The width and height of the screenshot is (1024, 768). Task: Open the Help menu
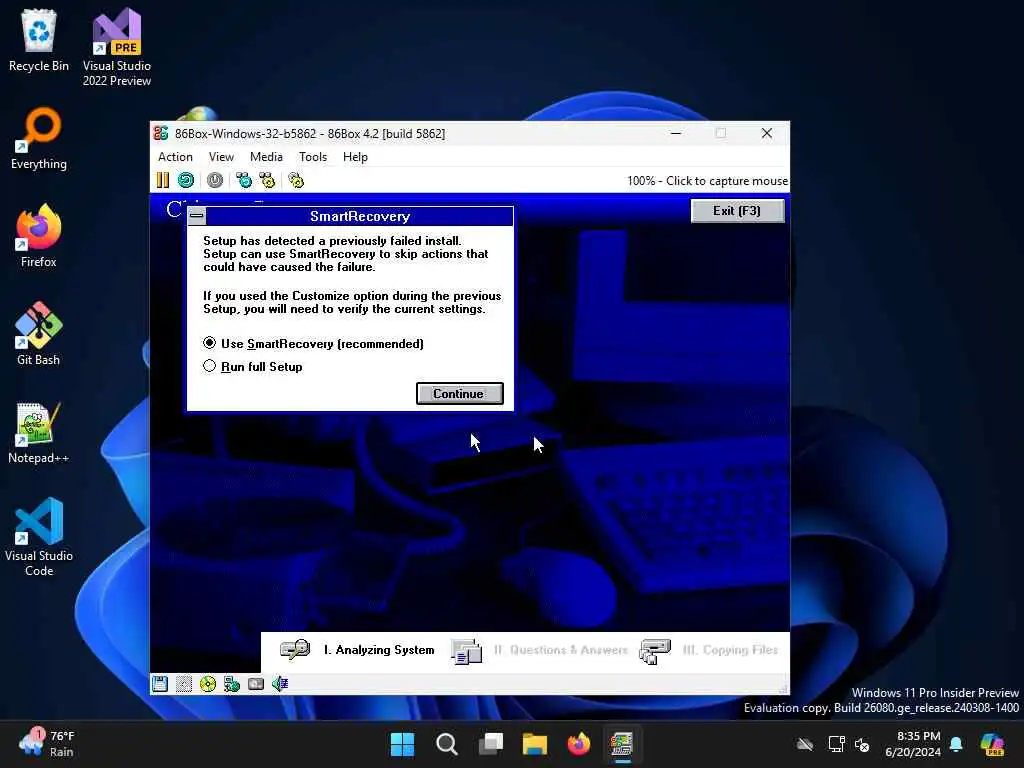coord(355,157)
